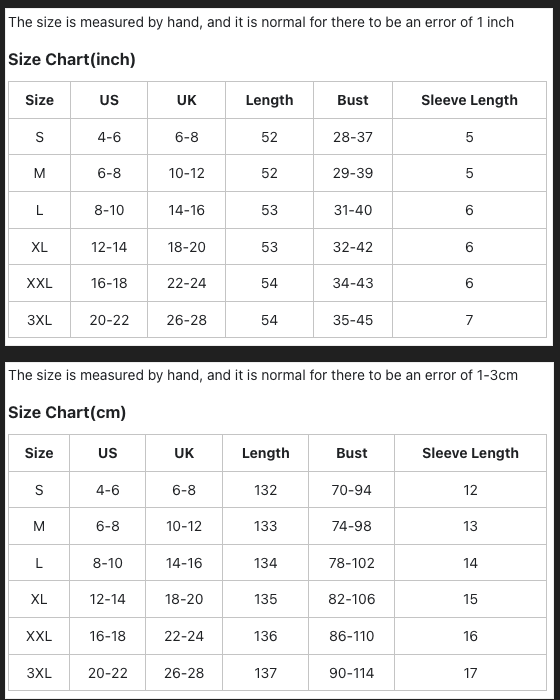Select the XXL size cell in inch chart
This screenshot has width=560, height=700.
[x=39, y=283]
